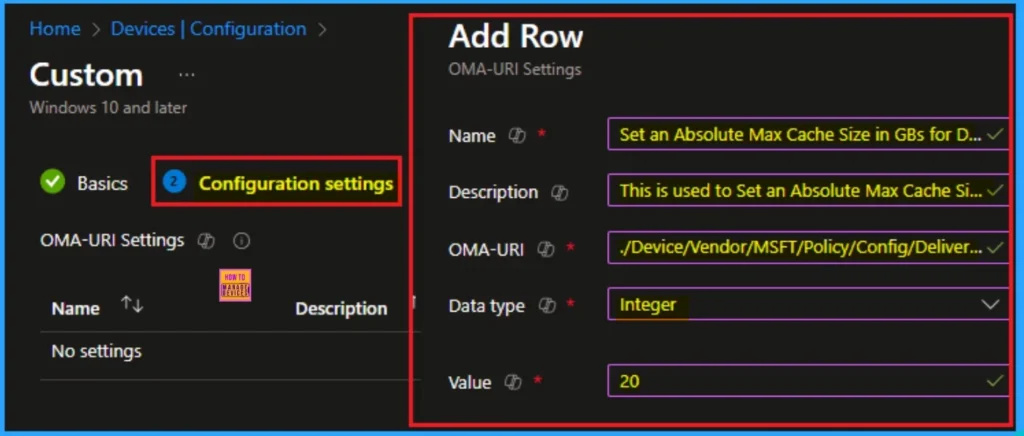Click into the Name input field
This screenshot has height=436, width=1024.
point(800,134)
